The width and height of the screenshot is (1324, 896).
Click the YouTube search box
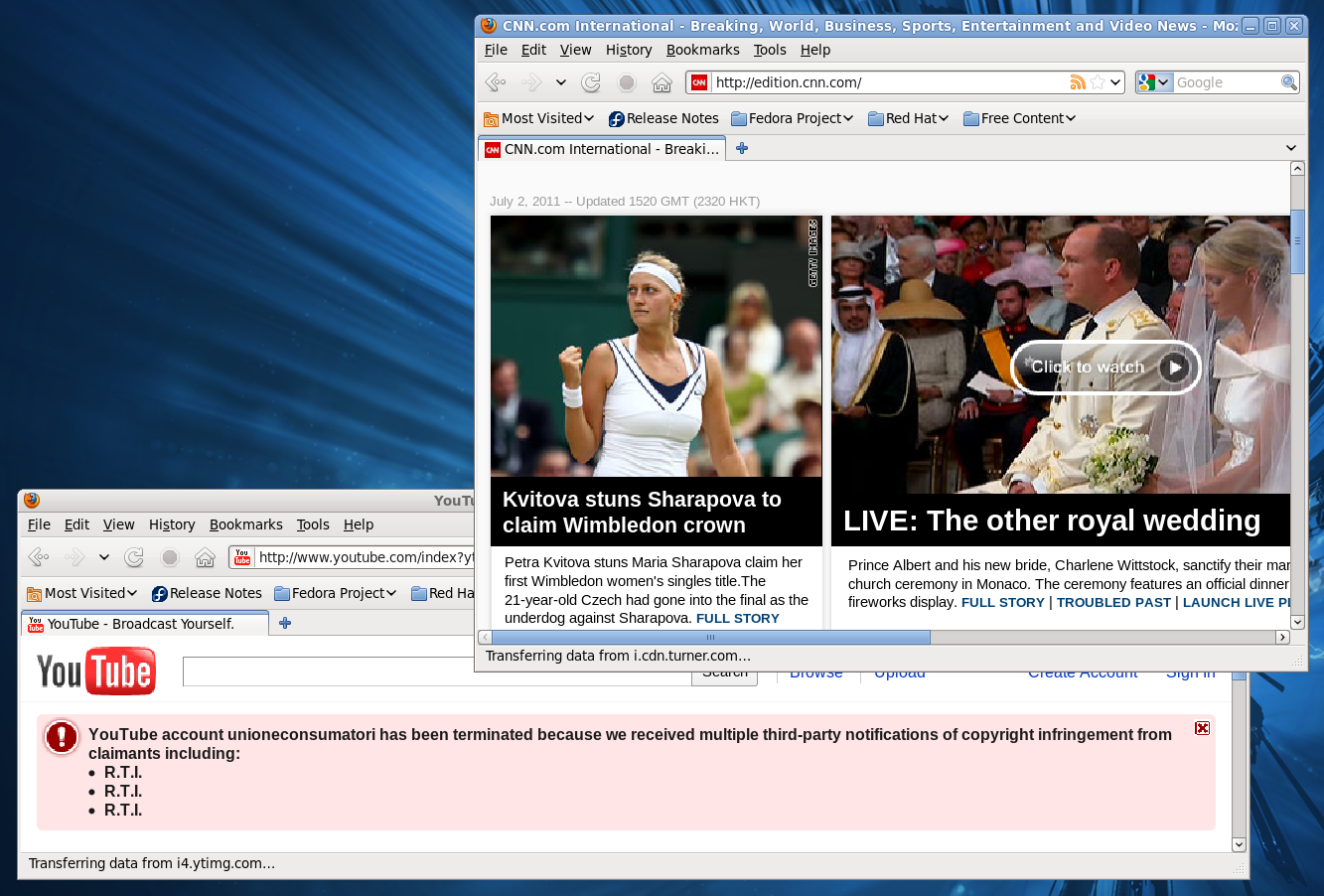437,672
